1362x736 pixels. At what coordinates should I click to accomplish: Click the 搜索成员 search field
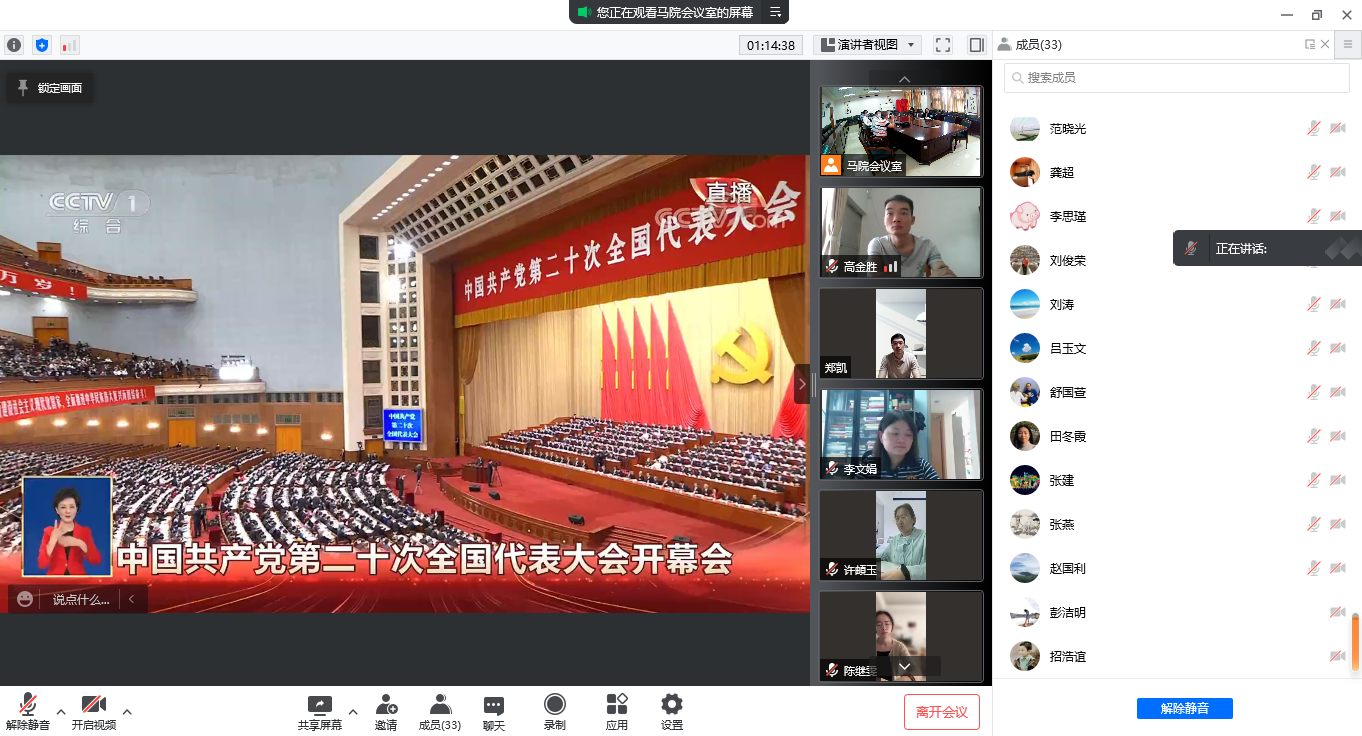(x=1176, y=77)
